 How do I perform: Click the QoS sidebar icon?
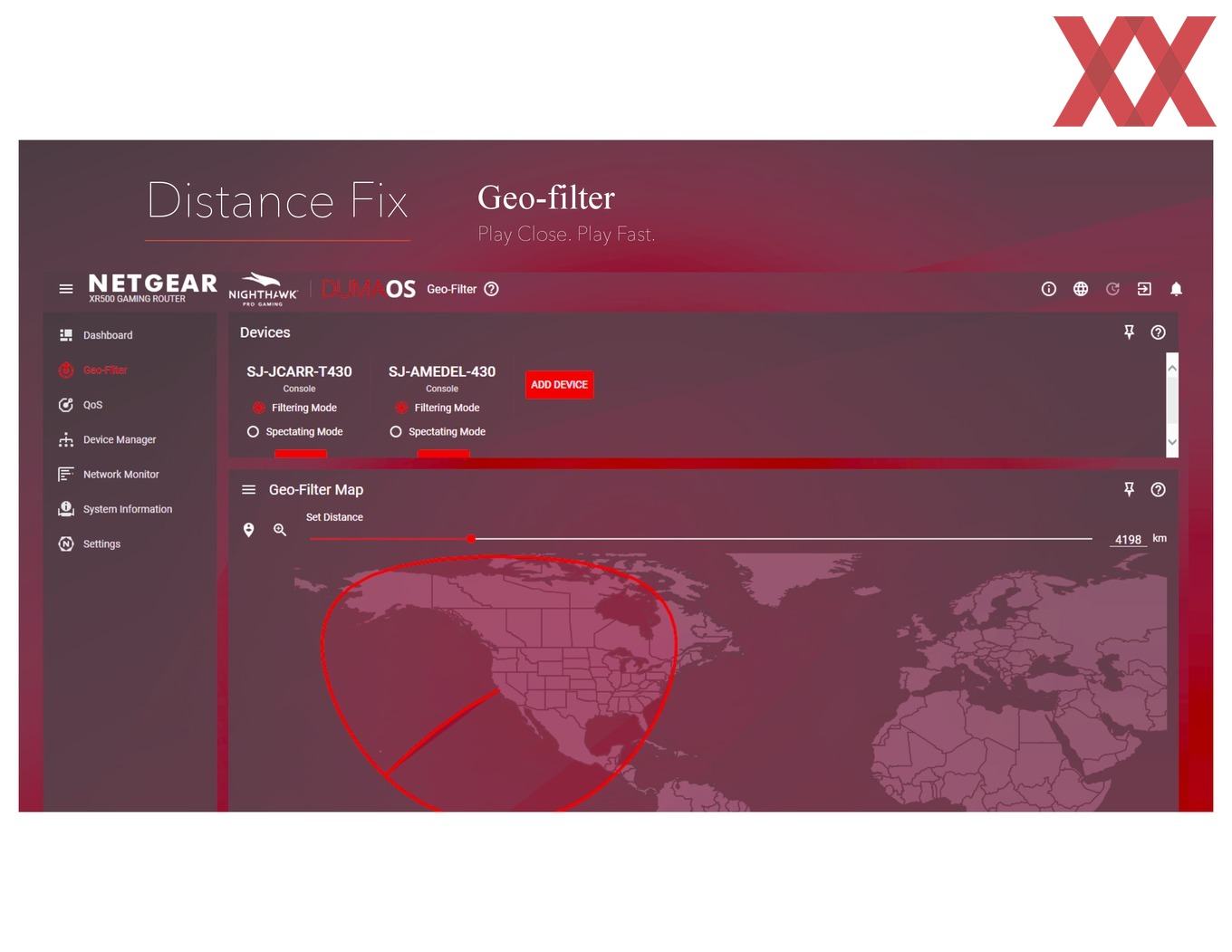66,405
